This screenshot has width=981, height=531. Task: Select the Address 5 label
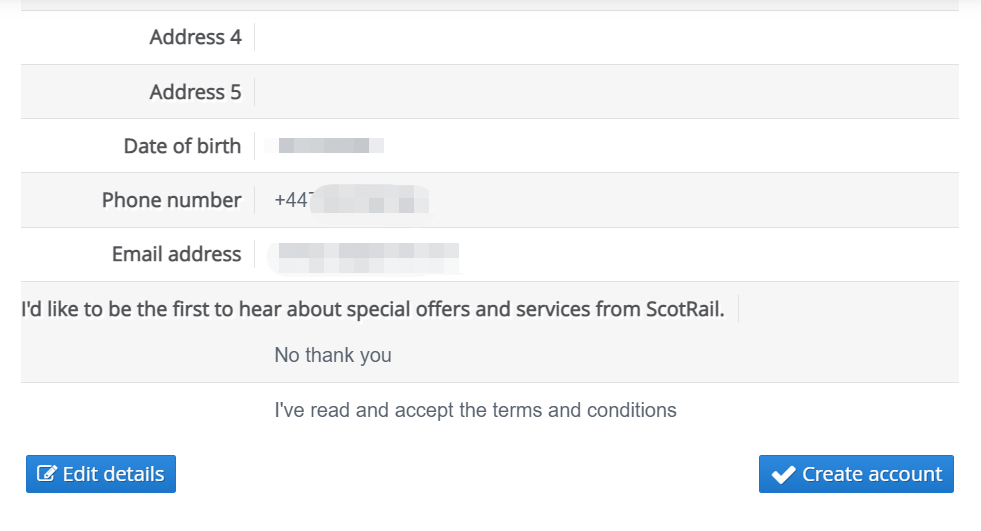(x=195, y=92)
